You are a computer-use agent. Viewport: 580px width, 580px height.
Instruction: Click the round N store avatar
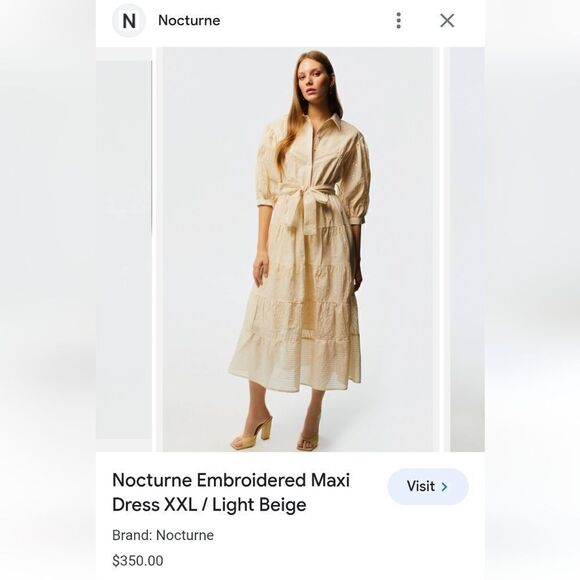point(128,21)
